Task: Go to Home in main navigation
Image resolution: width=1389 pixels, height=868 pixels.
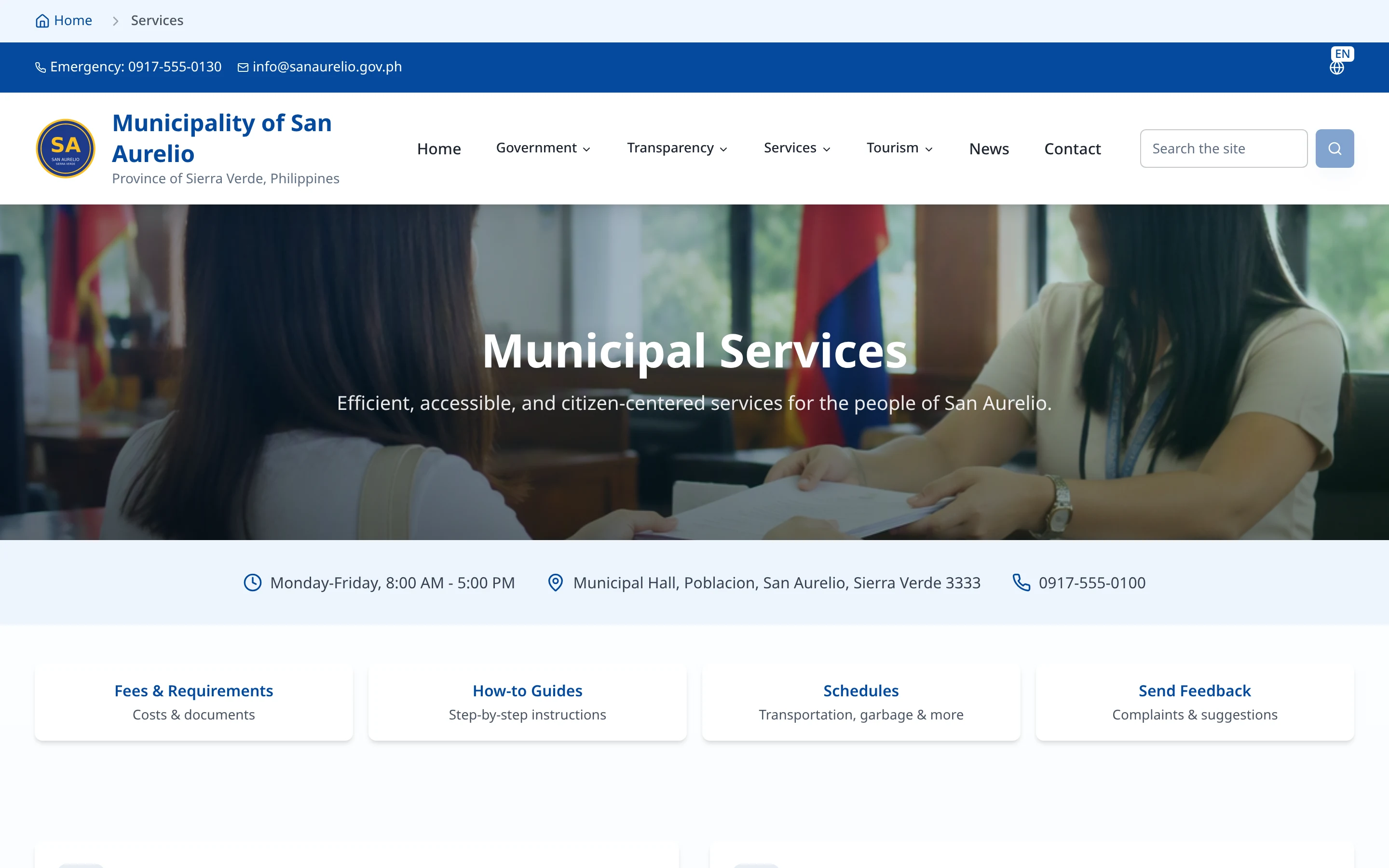Action: click(x=439, y=149)
